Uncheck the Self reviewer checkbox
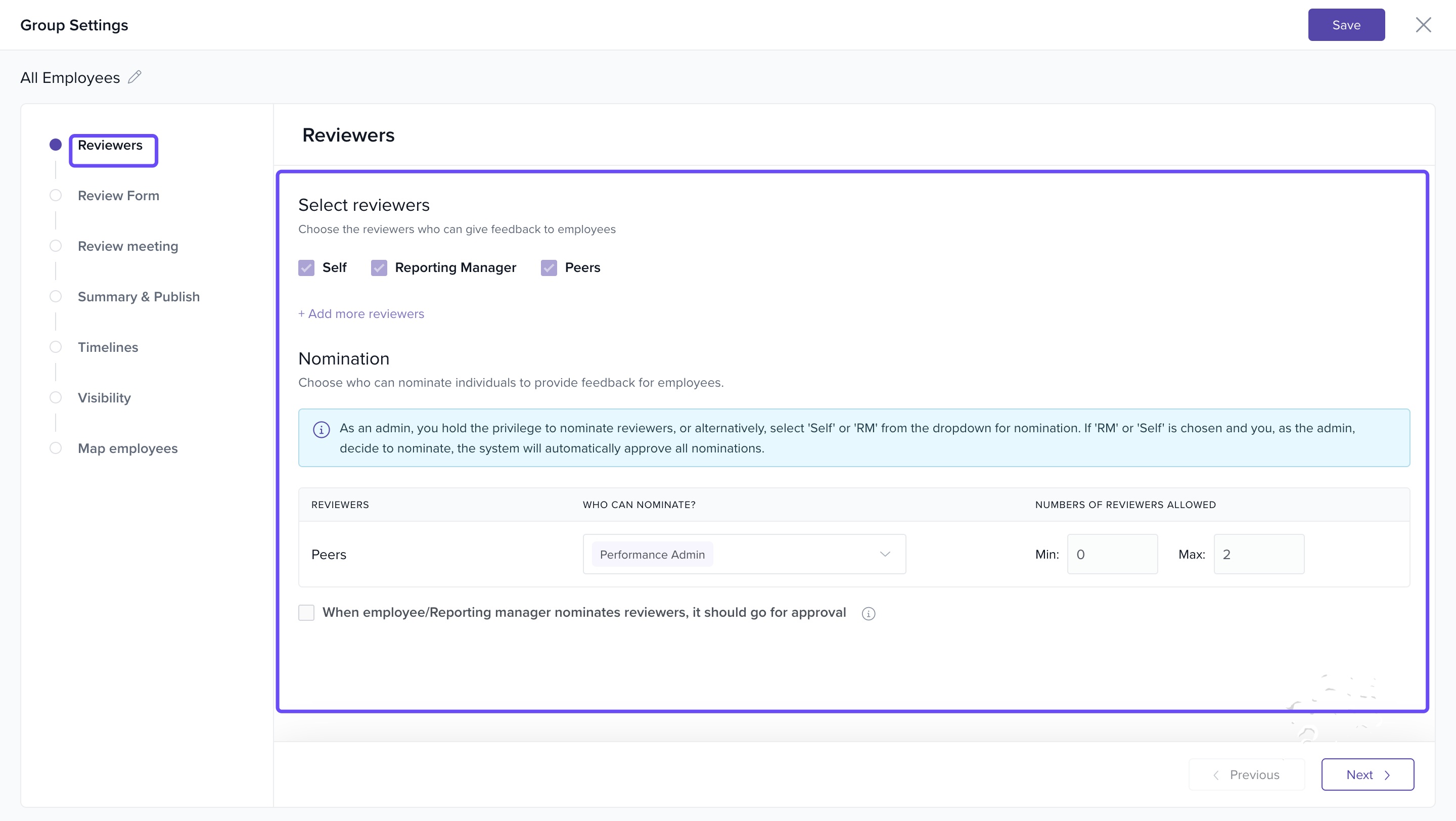 tap(306, 267)
